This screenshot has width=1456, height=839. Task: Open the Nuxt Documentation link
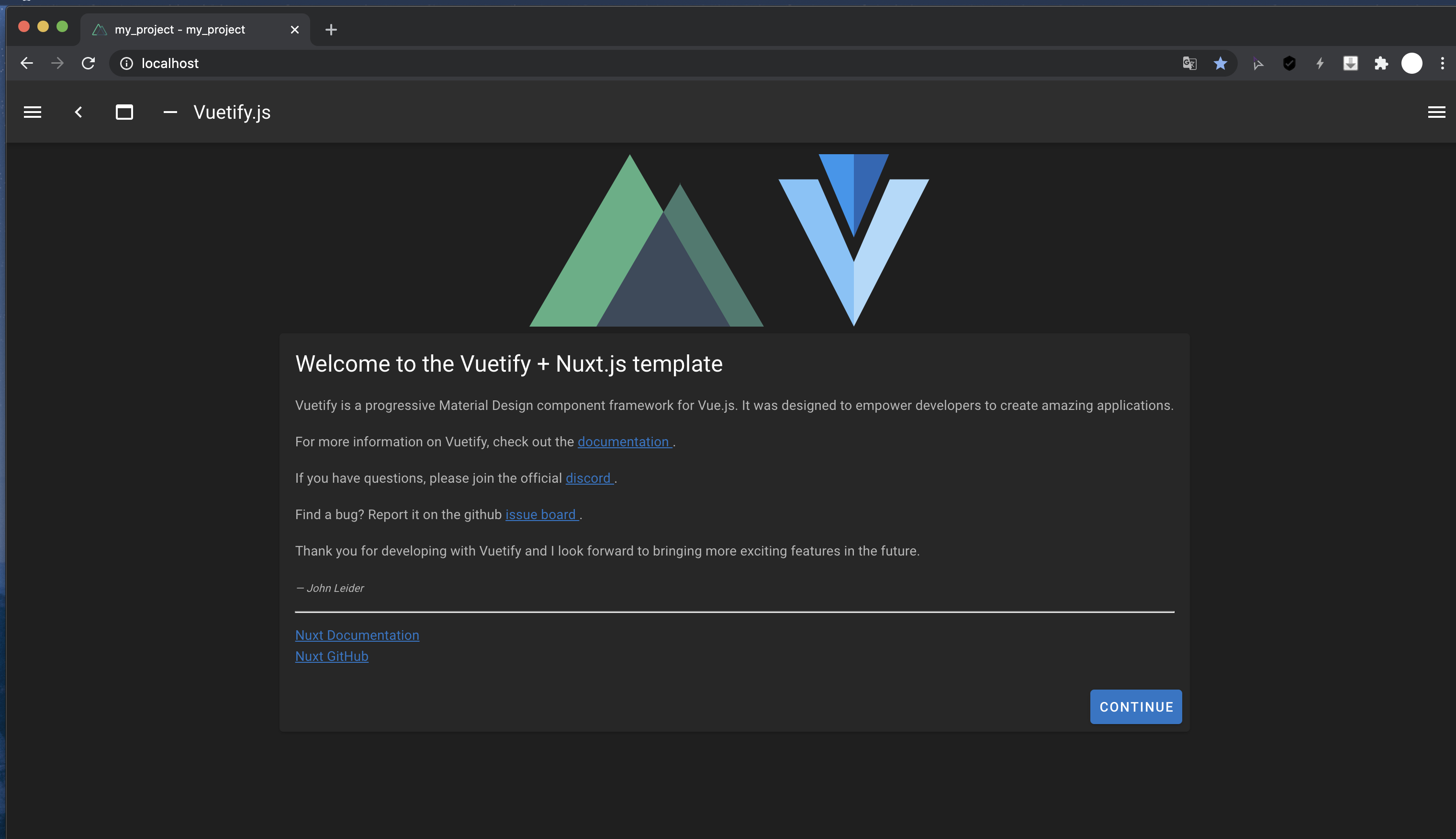coord(357,635)
